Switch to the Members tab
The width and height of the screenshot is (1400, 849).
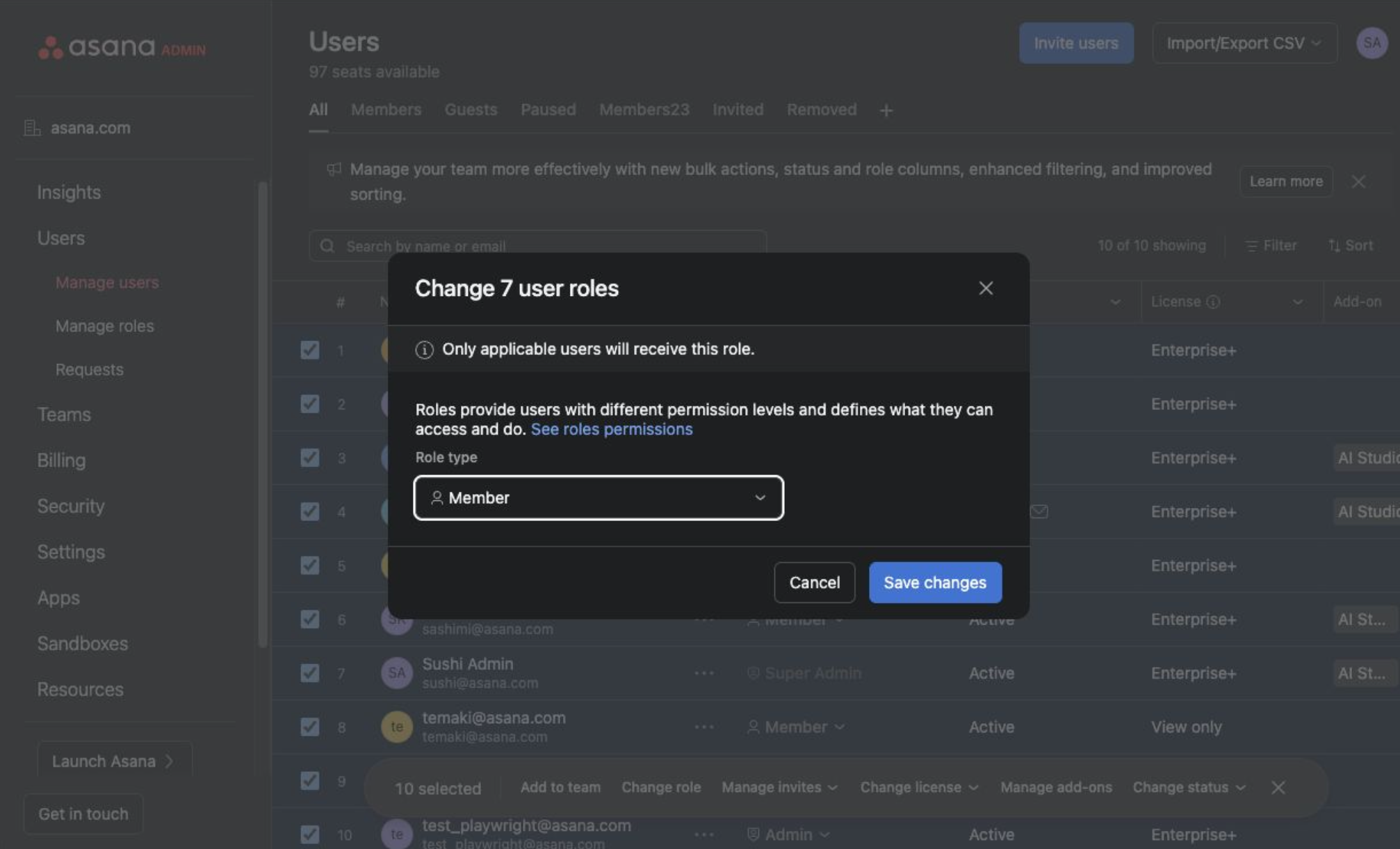pos(386,110)
